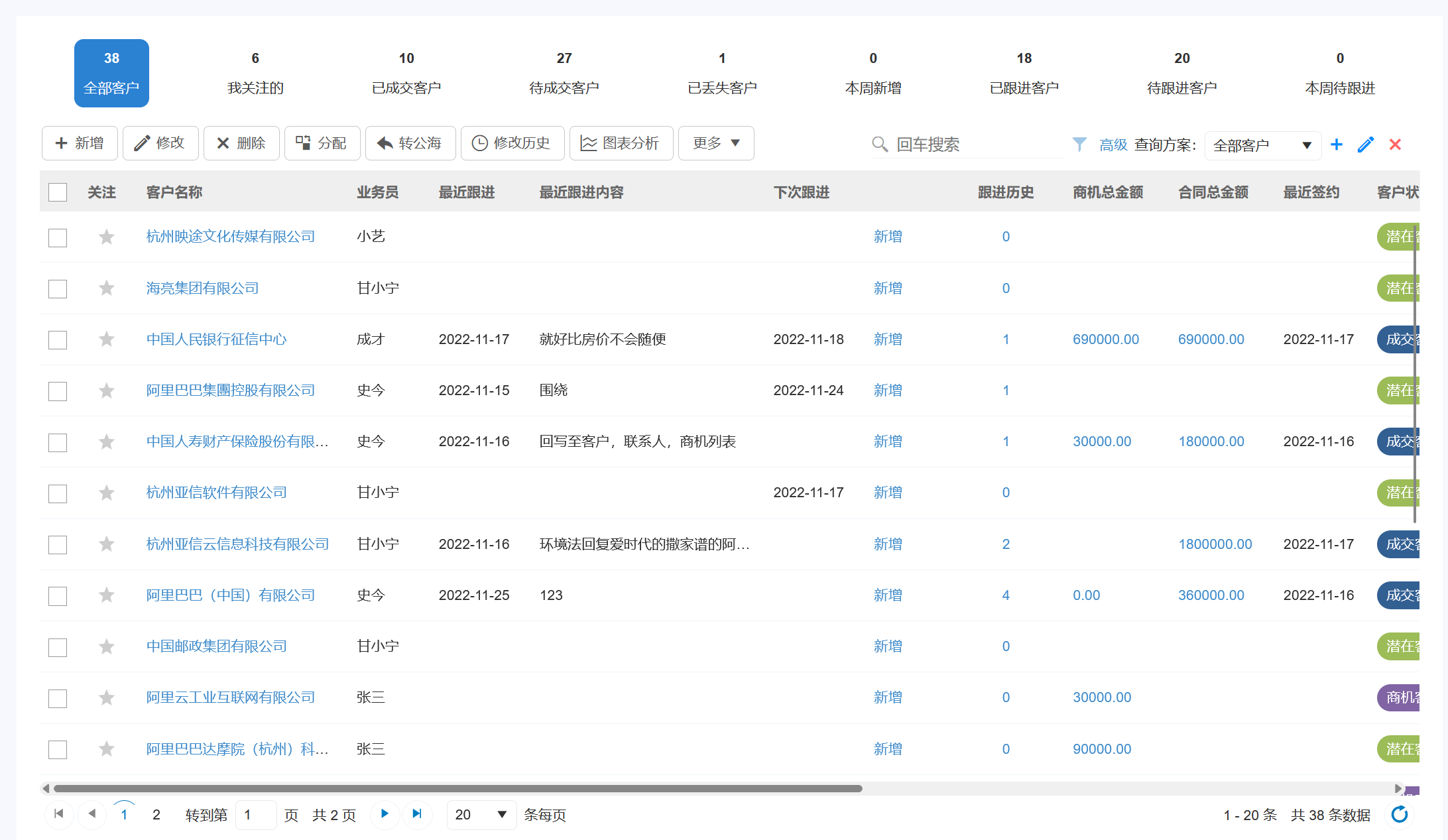Open the 分配 assignment tool
Viewport: 1448px width, 840px height.
click(322, 143)
